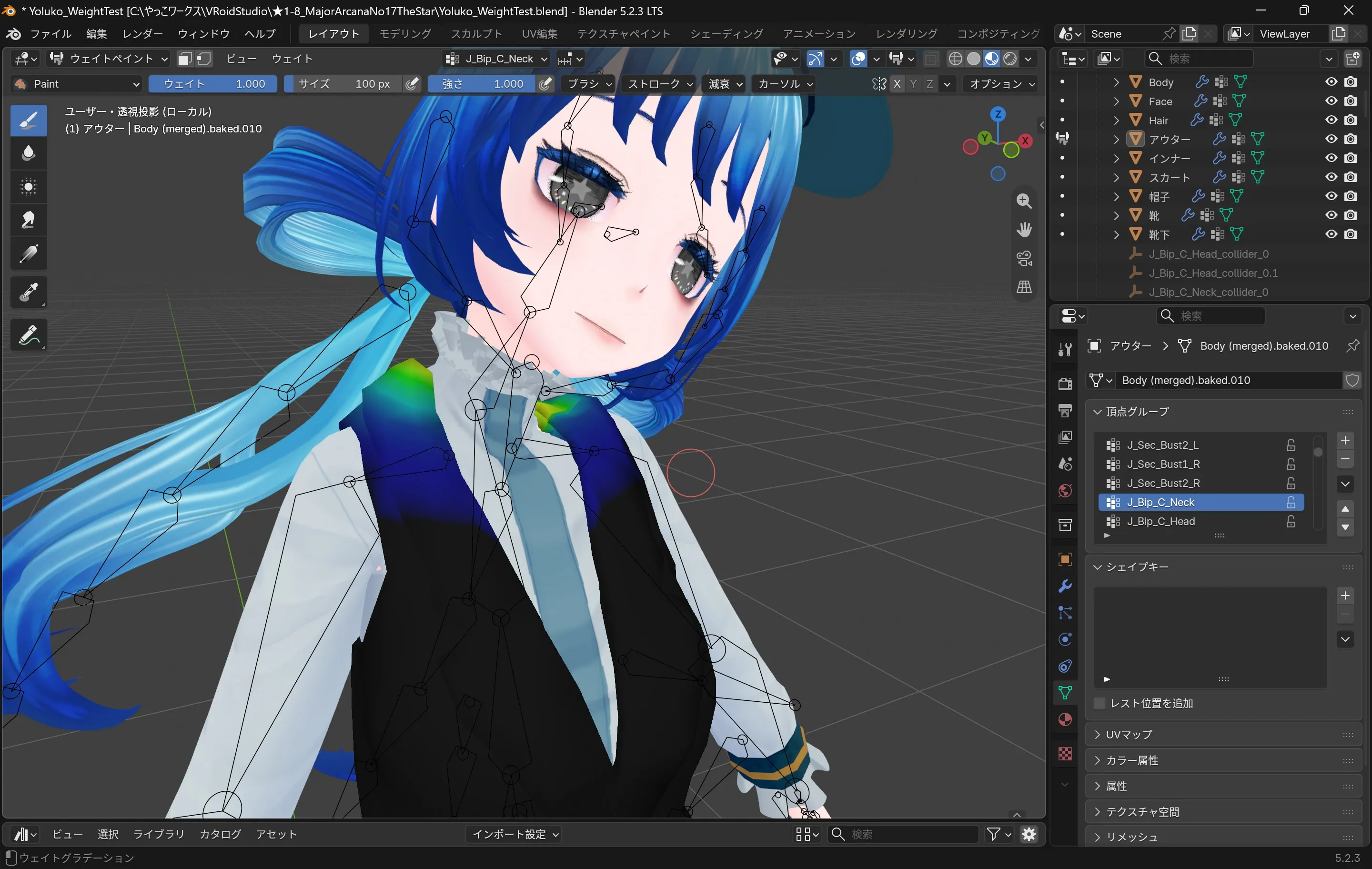
Task: Switch to the モデリング workspace tab
Action: (x=405, y=34)
